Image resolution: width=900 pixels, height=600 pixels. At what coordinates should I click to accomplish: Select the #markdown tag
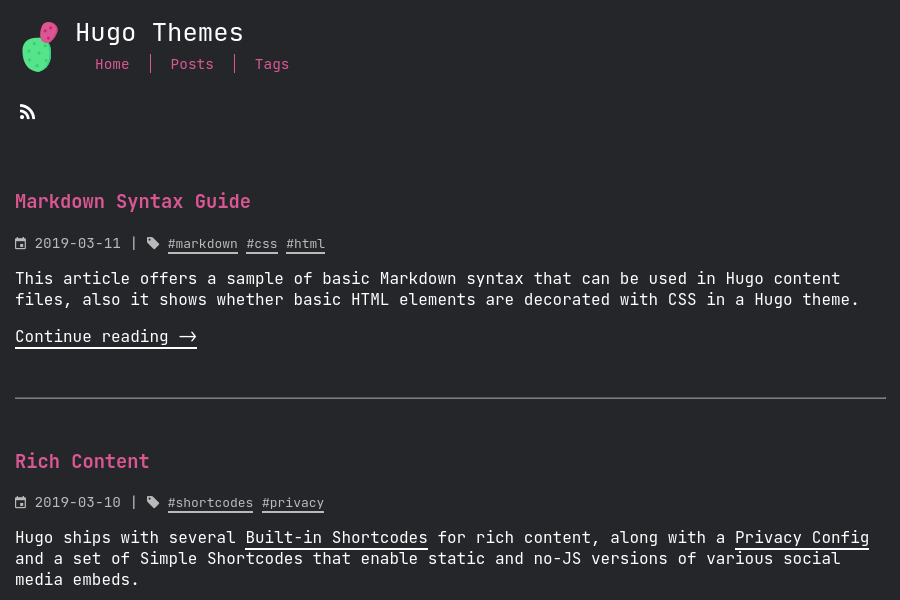pos(203,244)
